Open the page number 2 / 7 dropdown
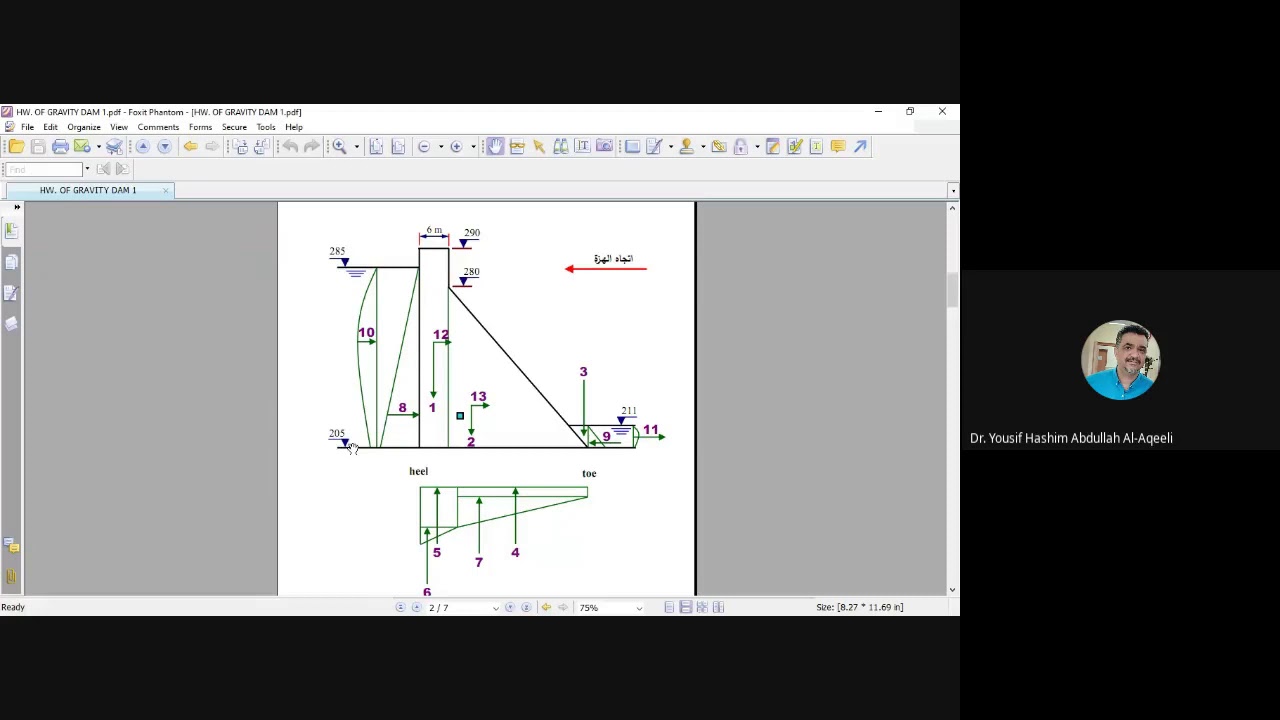The image size is (1280, 720). pos(495,608)
